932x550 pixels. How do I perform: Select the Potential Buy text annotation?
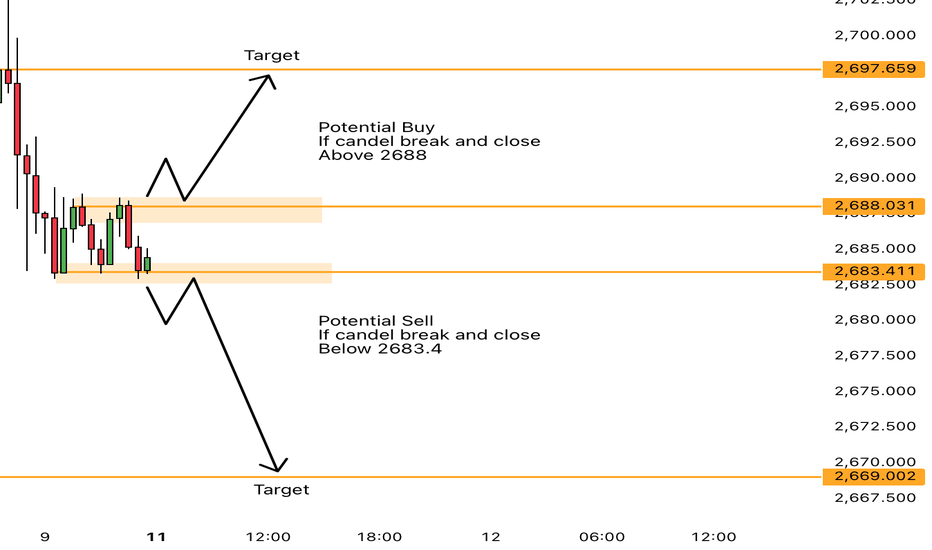click(x=429, y=141)
